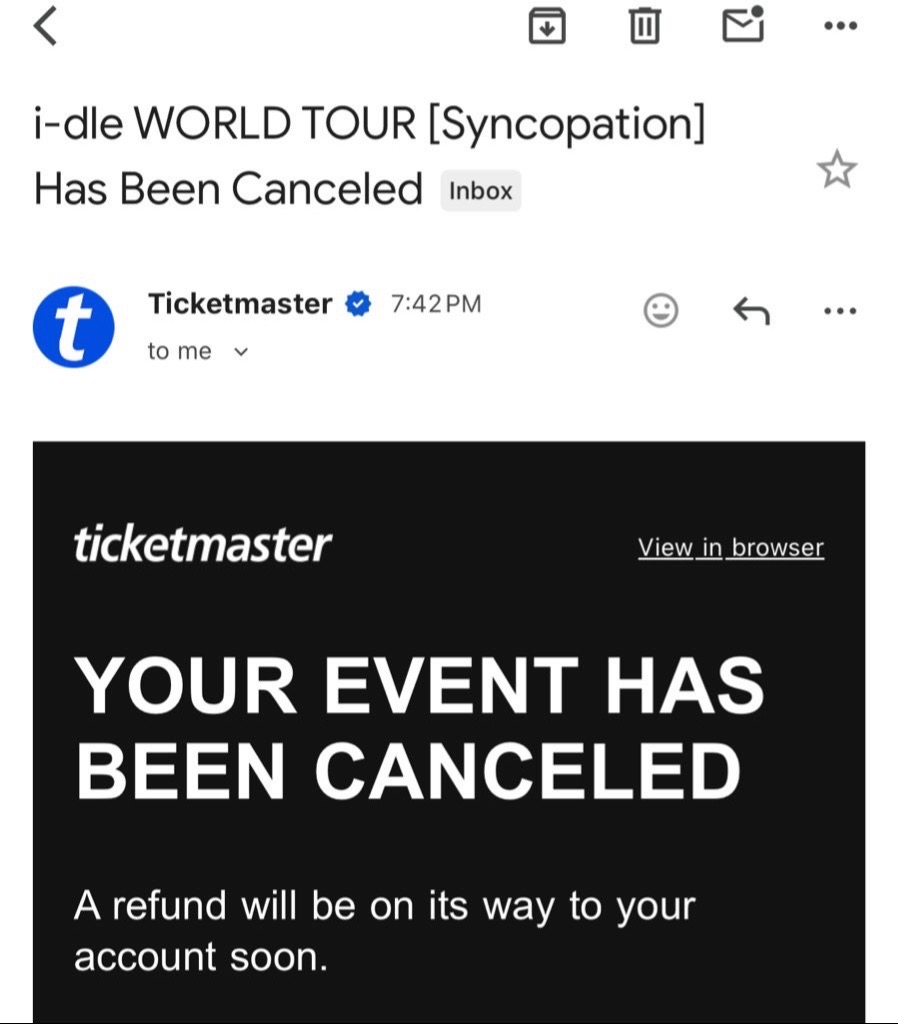Screen dimensions: 898x1024
Task: Tap the ticketmaster logo in the email body
Action: (202, 543)
